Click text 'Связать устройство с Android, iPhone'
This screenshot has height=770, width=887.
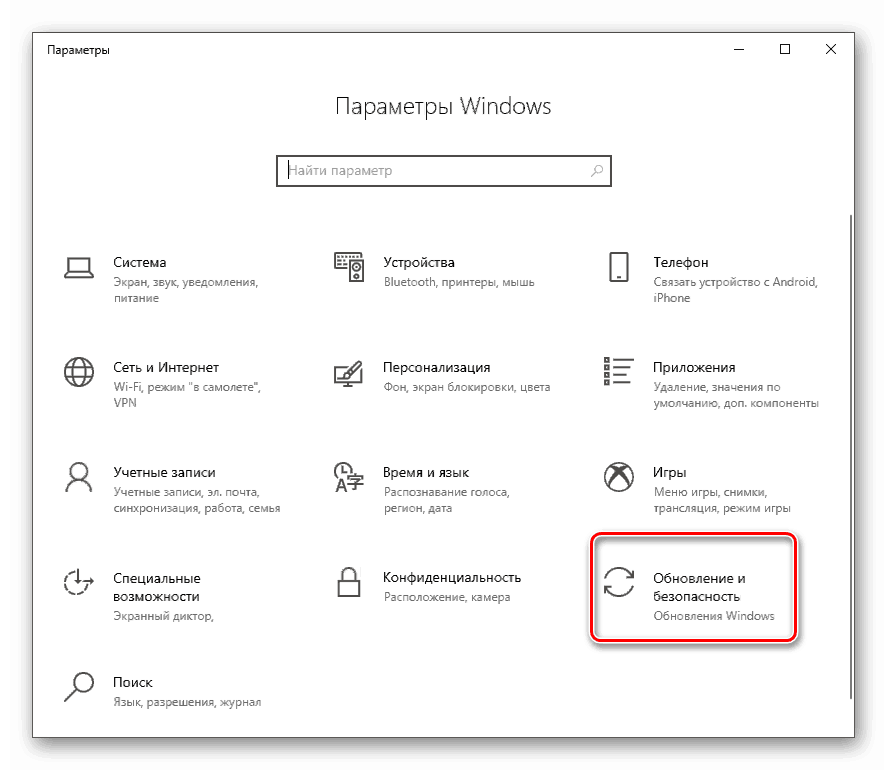point(735,290)
